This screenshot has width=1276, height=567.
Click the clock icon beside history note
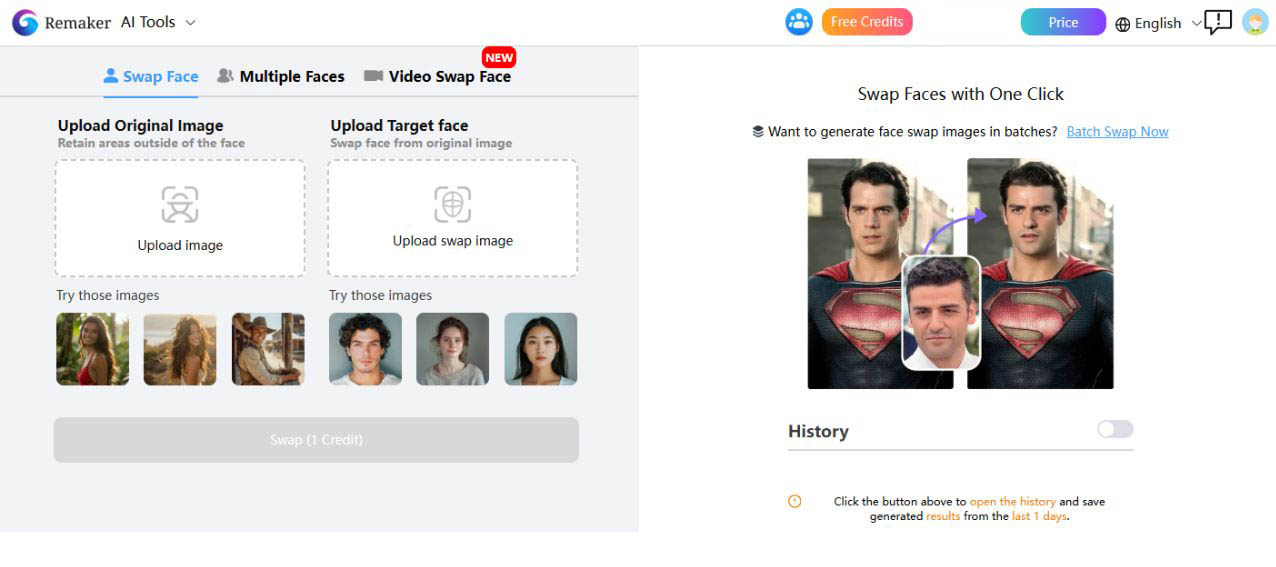(x=795, y=501)
